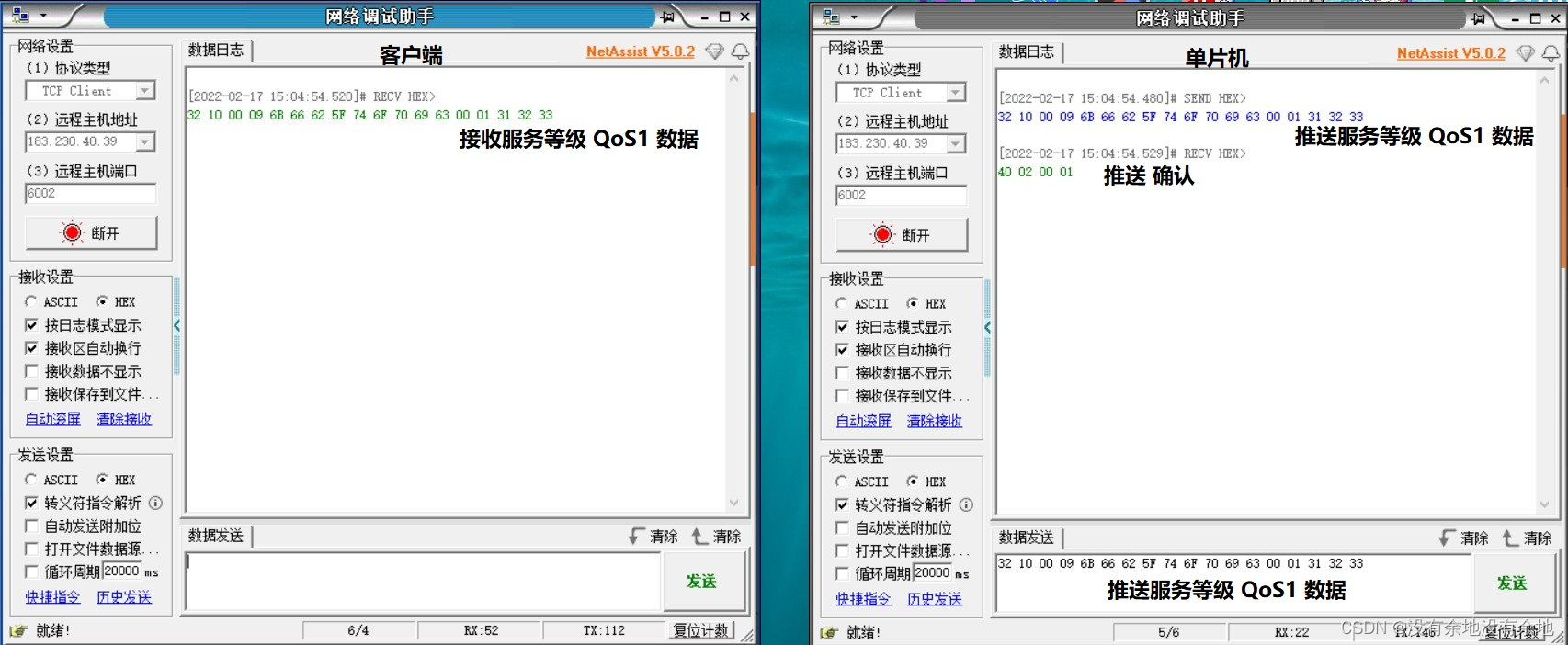Toggle 接收区自动换行 in 客户端
This screenshot has height=645, width=1568.
31,348
